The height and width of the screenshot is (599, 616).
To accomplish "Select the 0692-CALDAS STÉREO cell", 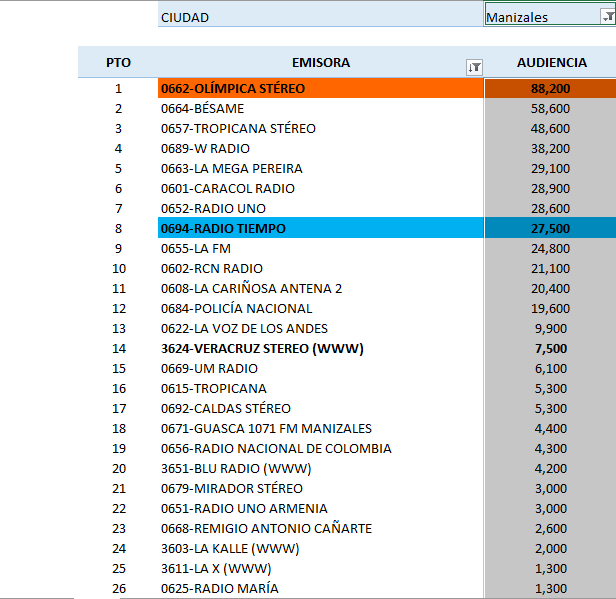I will click(321, 409).
